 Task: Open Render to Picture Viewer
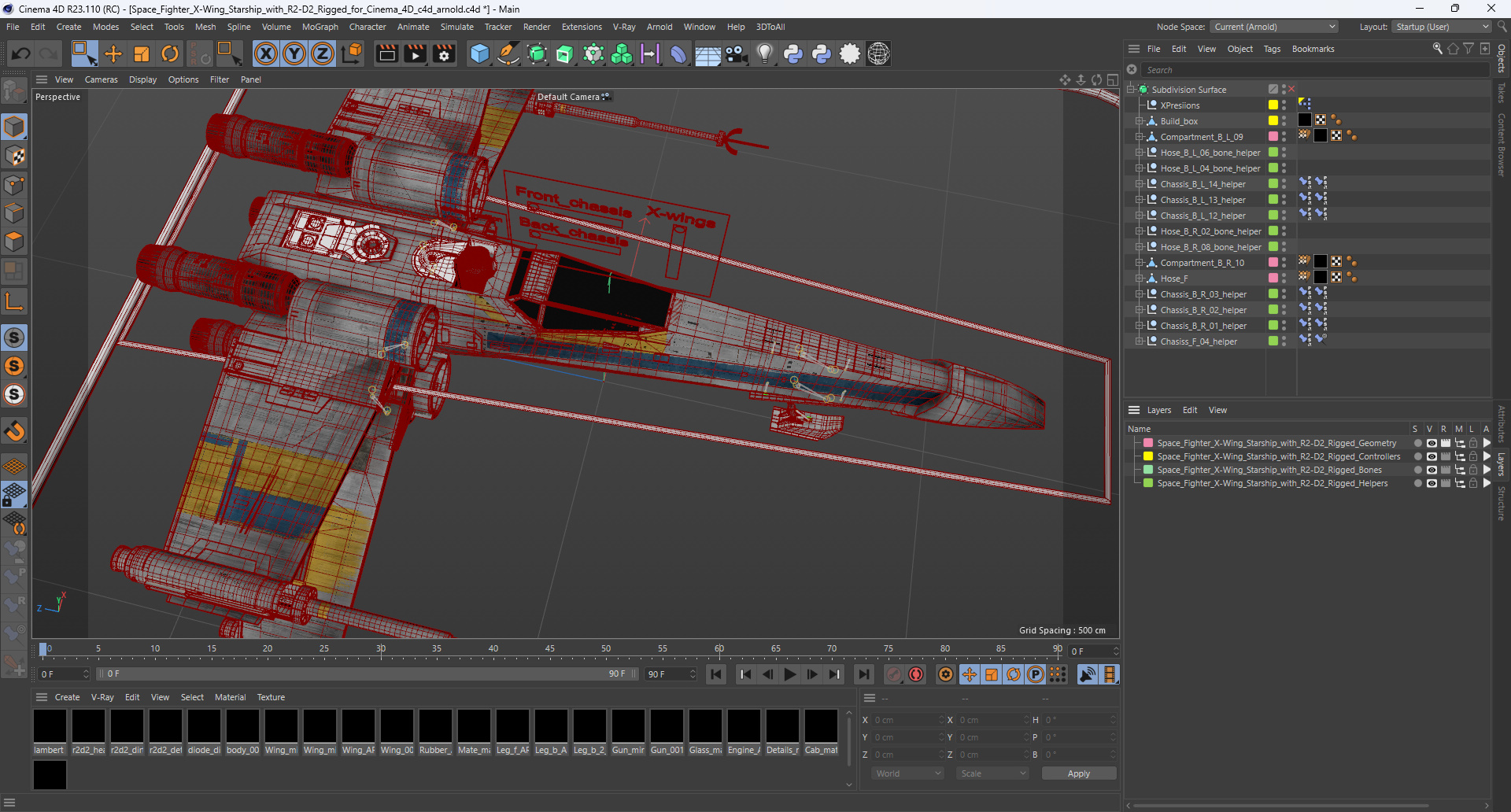pyautogui.click(x=416, y=54)
